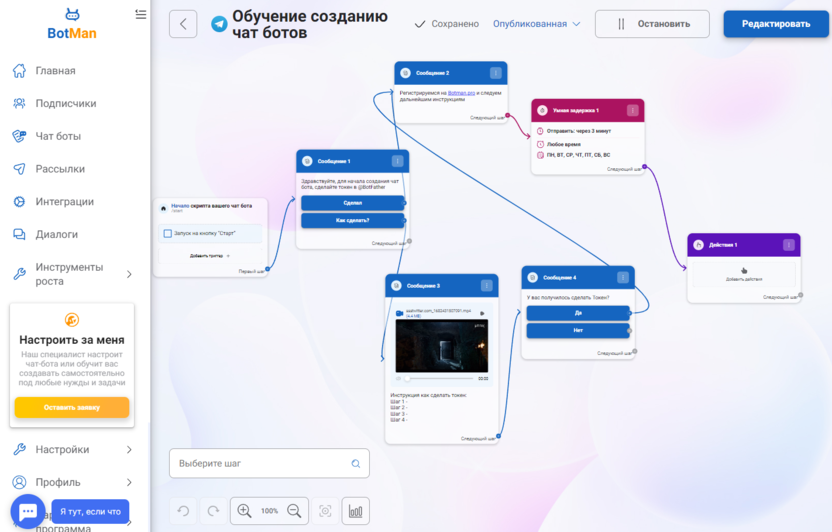832x532 pixels.
Task: Expand the 'Инструменты роста' submenu
Action: tap(129, 274)
